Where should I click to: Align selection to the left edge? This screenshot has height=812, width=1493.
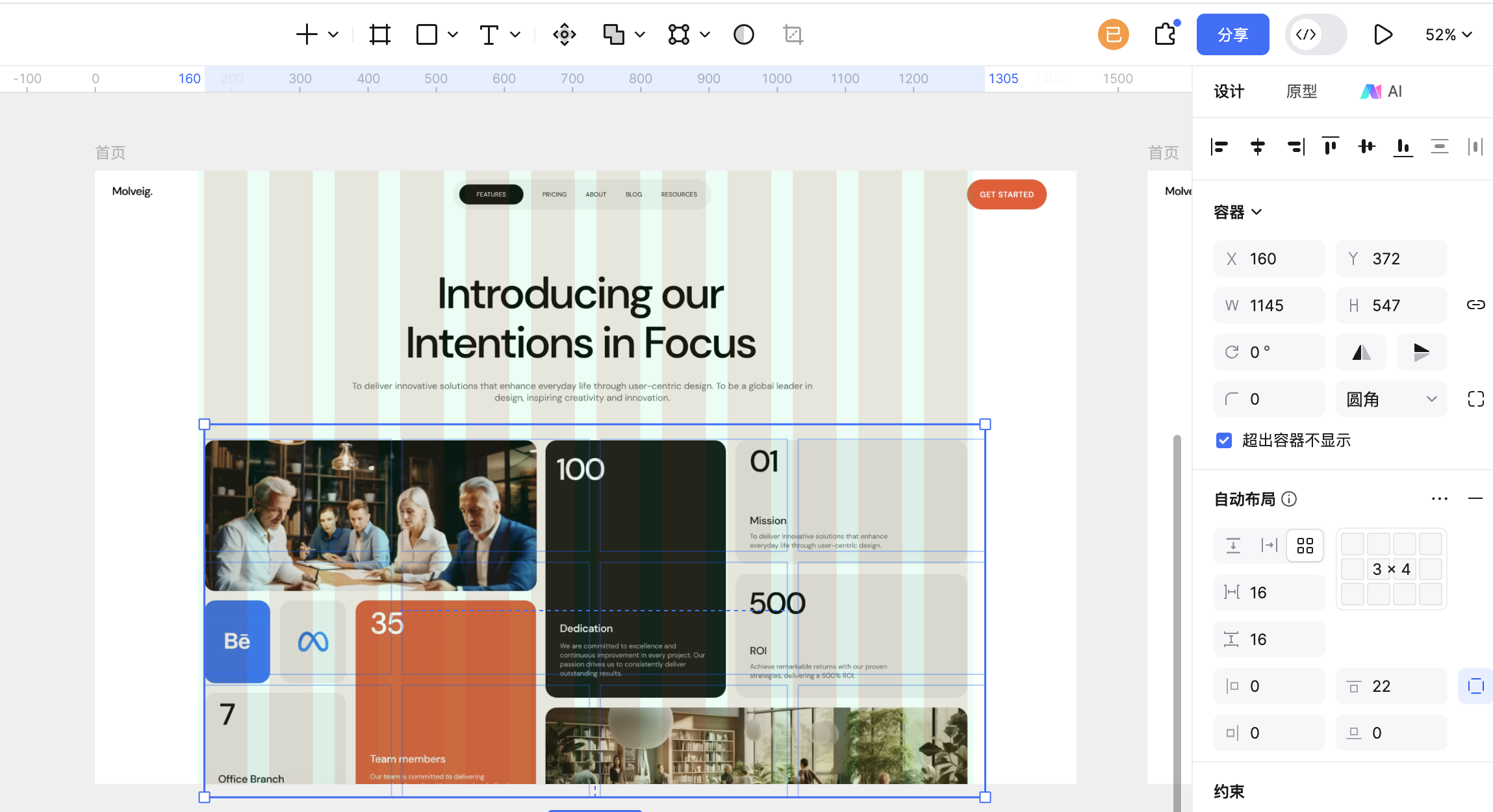click(x=1219, y=147)
